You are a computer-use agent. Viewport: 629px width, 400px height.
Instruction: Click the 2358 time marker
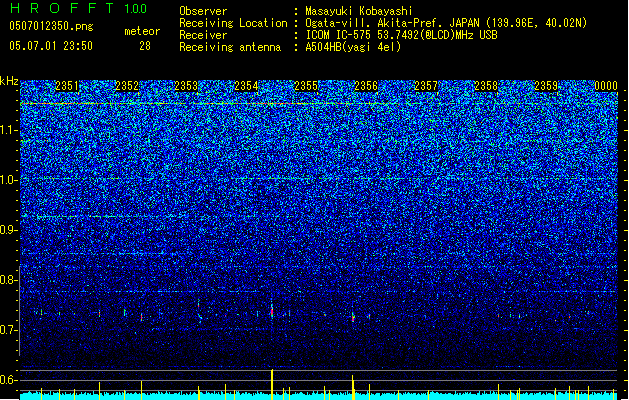(x=486, y=86)
